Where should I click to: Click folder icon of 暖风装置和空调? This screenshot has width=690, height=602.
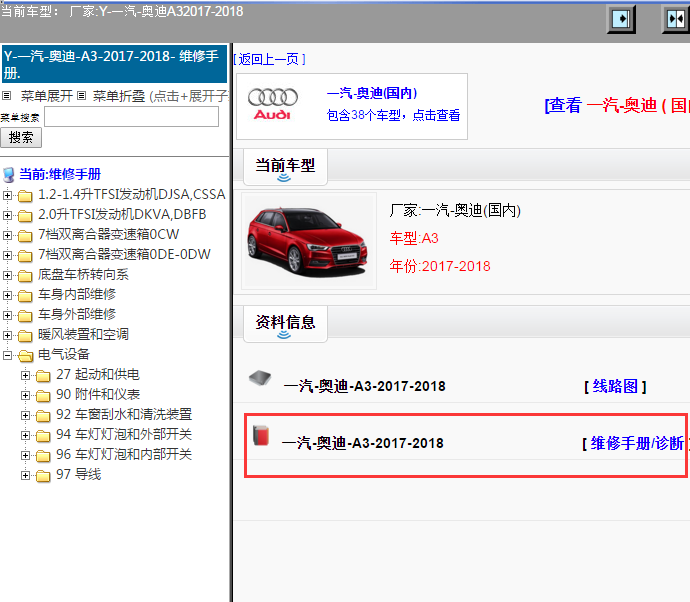click(25, 335)
